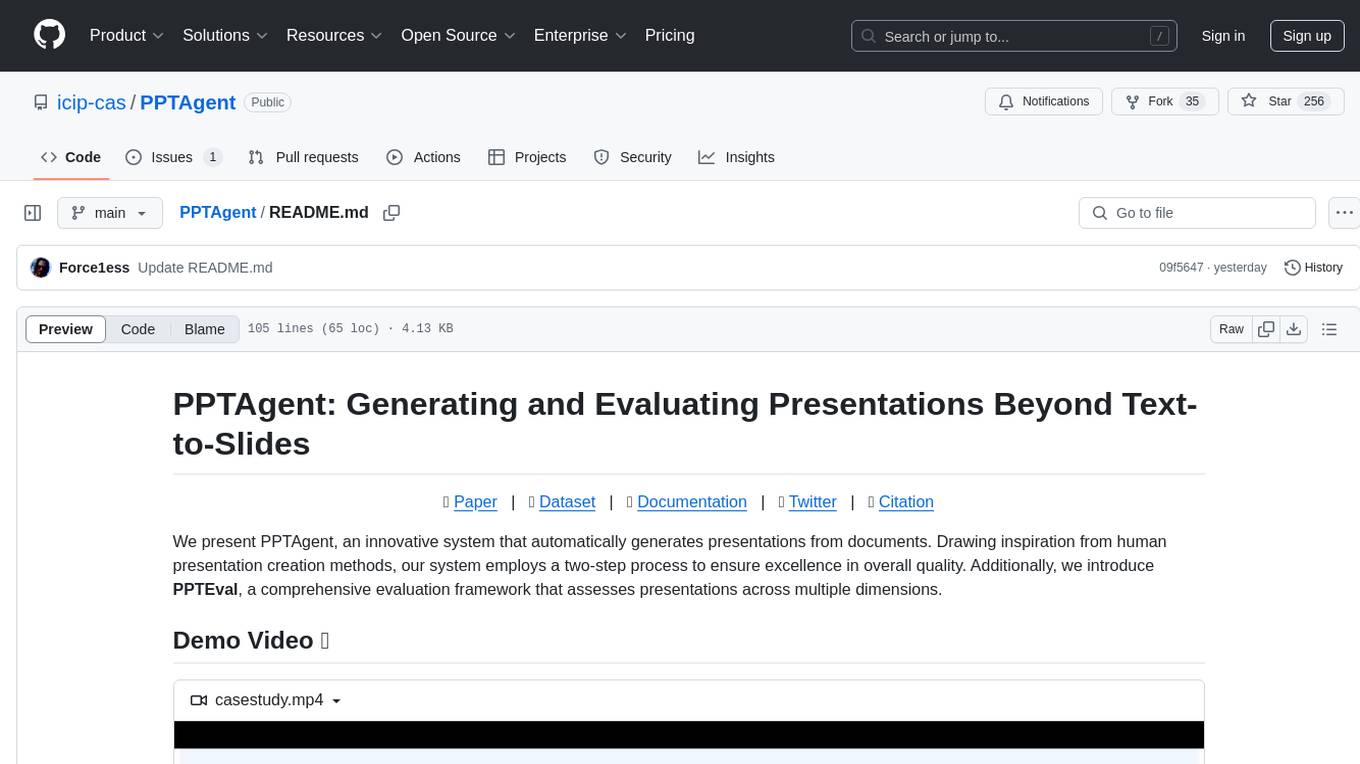Switch to the Pull requests tab
Image resolution: width=1360 pixels, height=764 pixels.
coord(303,157)
